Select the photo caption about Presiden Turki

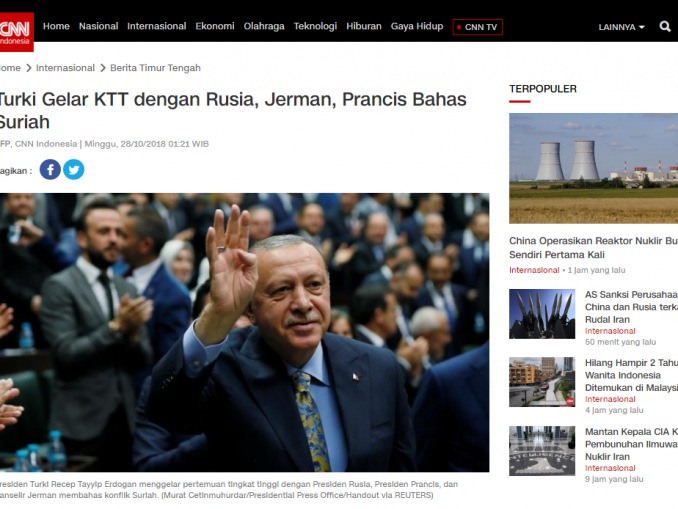[229, 490]
